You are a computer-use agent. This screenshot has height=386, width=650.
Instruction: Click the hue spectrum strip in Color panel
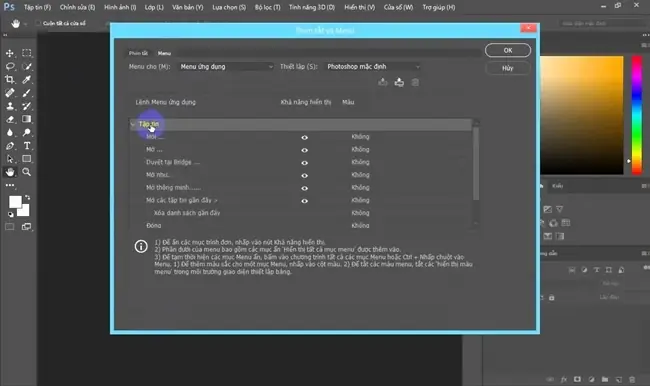tap(637, 115)
